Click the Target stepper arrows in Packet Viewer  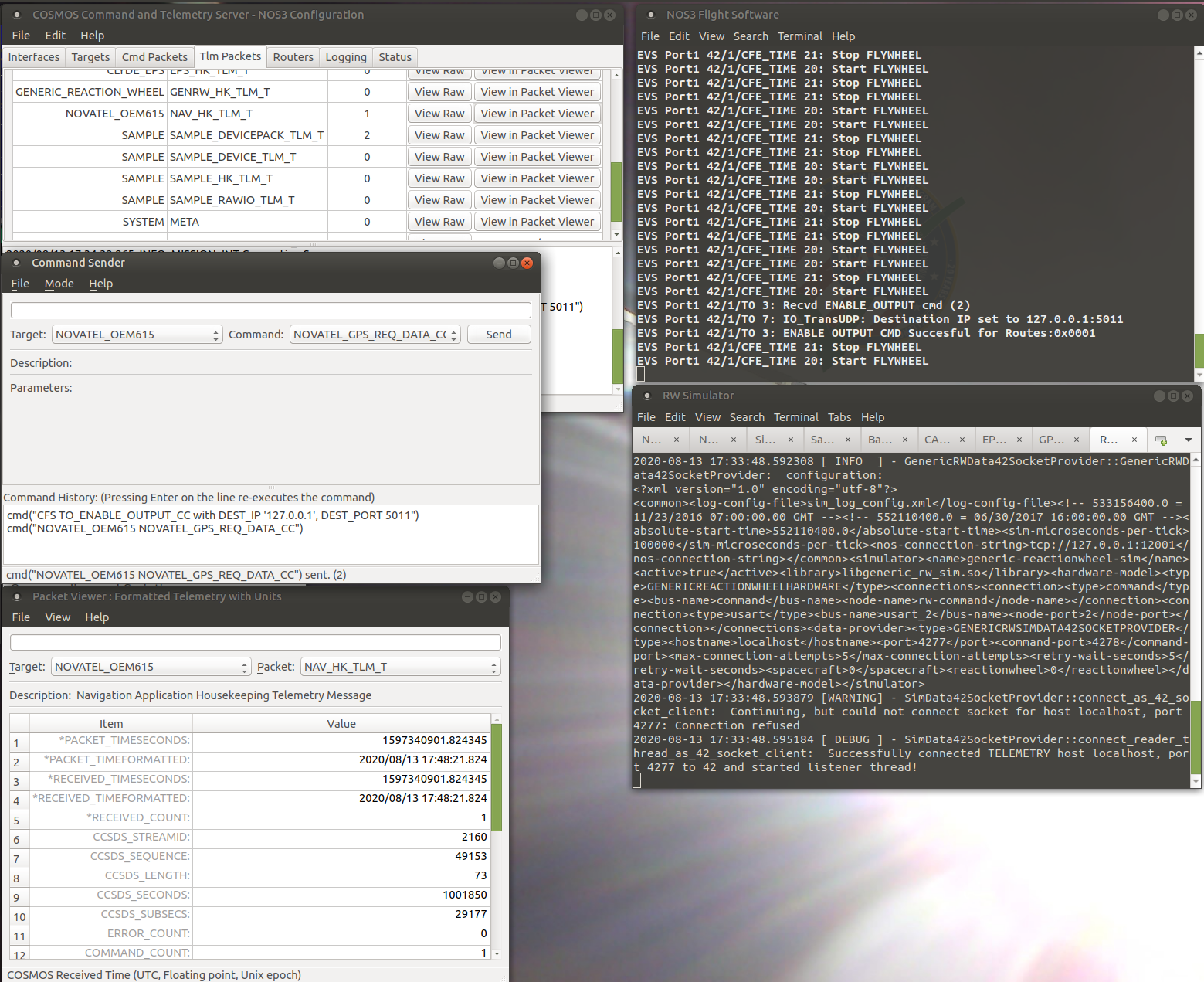coord(245,666)
